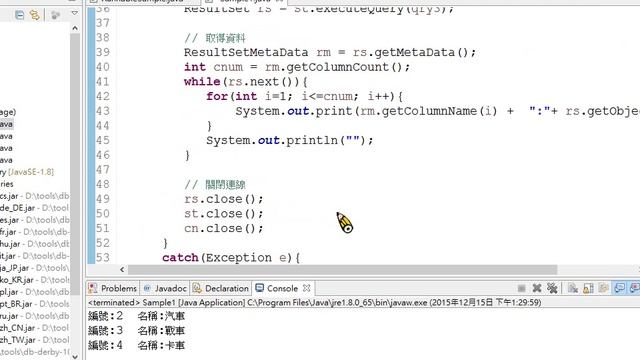Image resolution: width=640 pixels, height=360 pixels.
Task: Click console output line 編號:4 名稱:卡車
Action: pos(136,345)
